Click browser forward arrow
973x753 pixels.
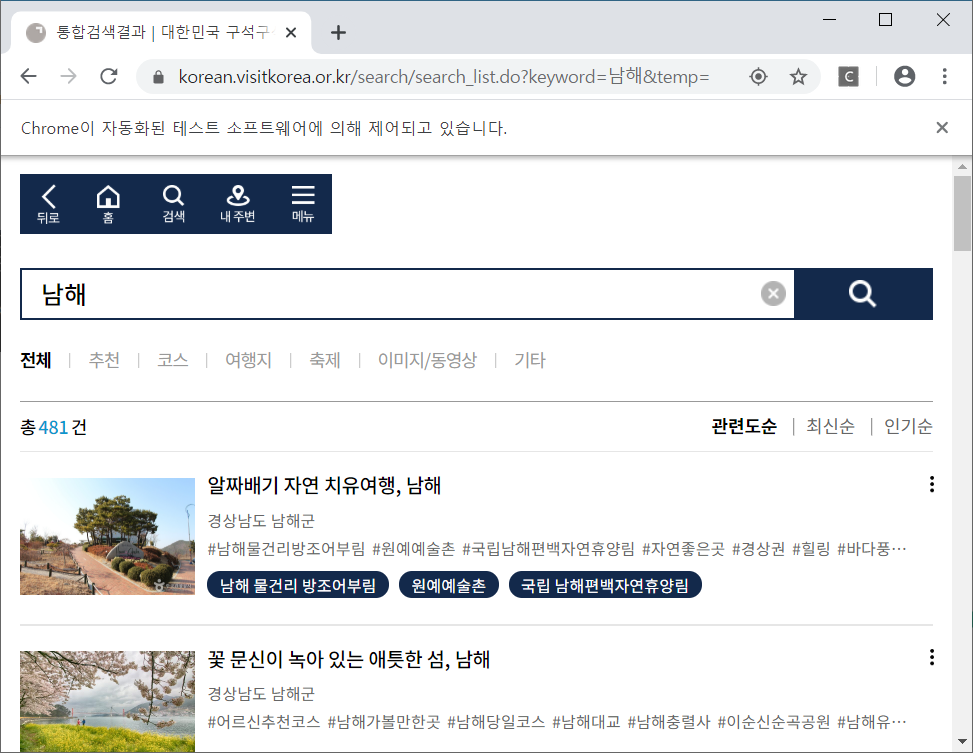68,76
